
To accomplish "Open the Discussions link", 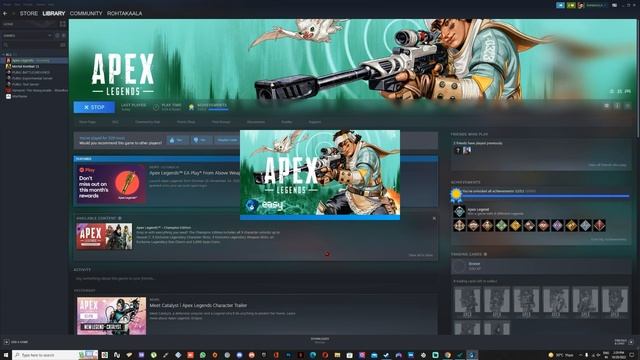I will [256, 122].
